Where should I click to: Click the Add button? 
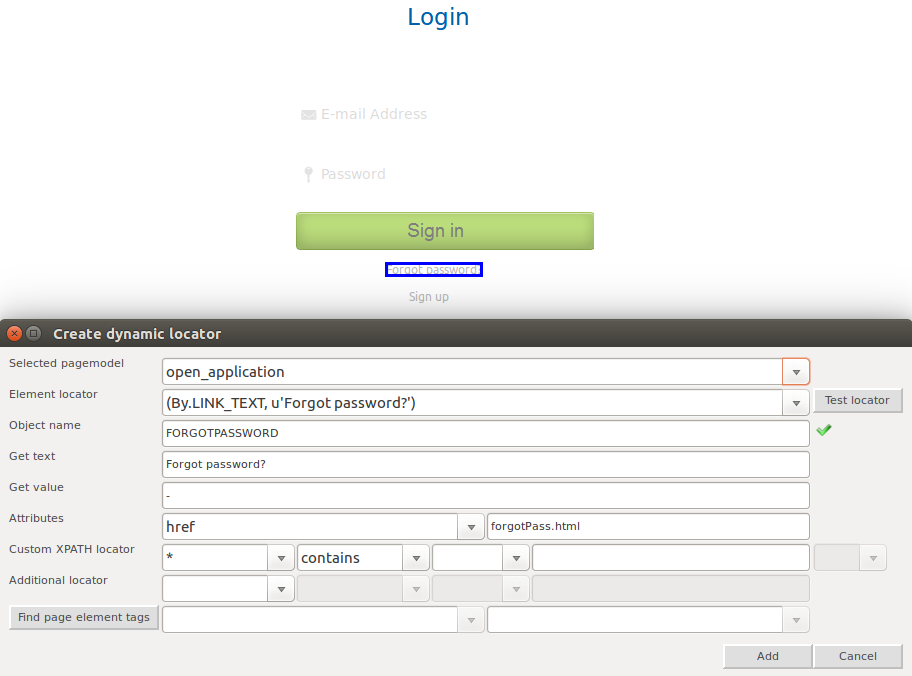point(767,656)
